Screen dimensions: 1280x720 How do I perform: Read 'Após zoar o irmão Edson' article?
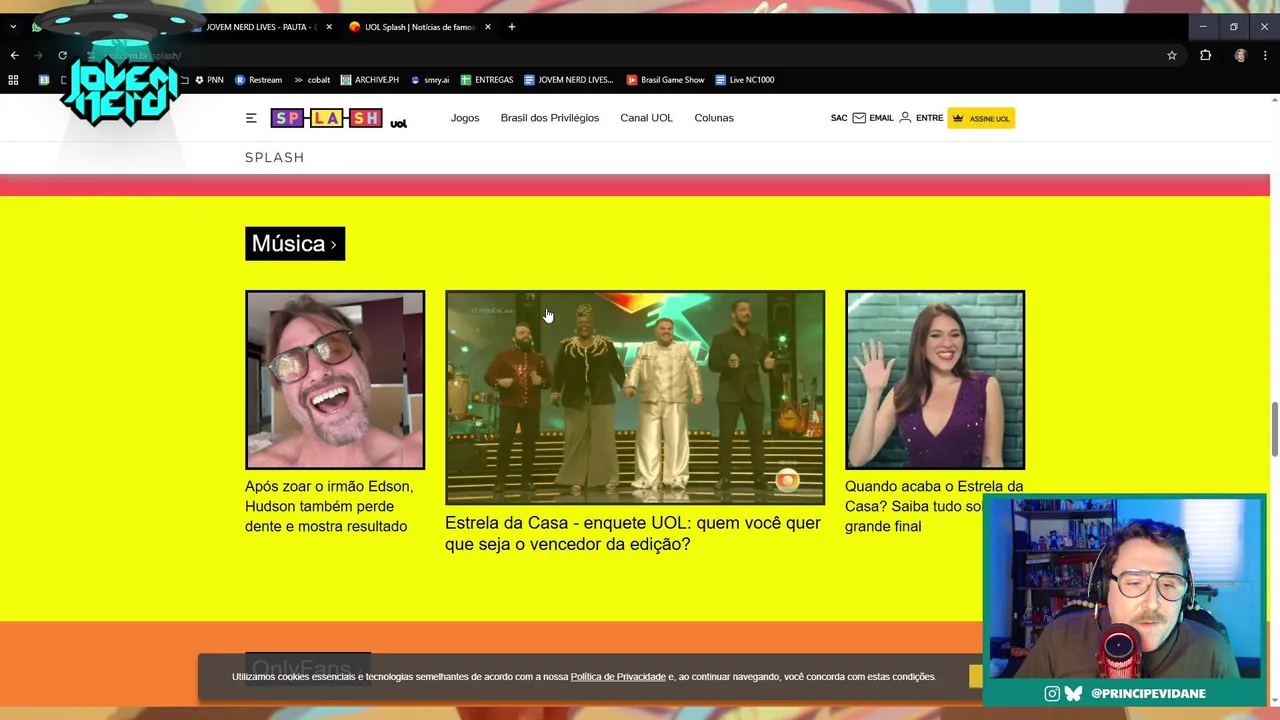[x=329, y=506]
